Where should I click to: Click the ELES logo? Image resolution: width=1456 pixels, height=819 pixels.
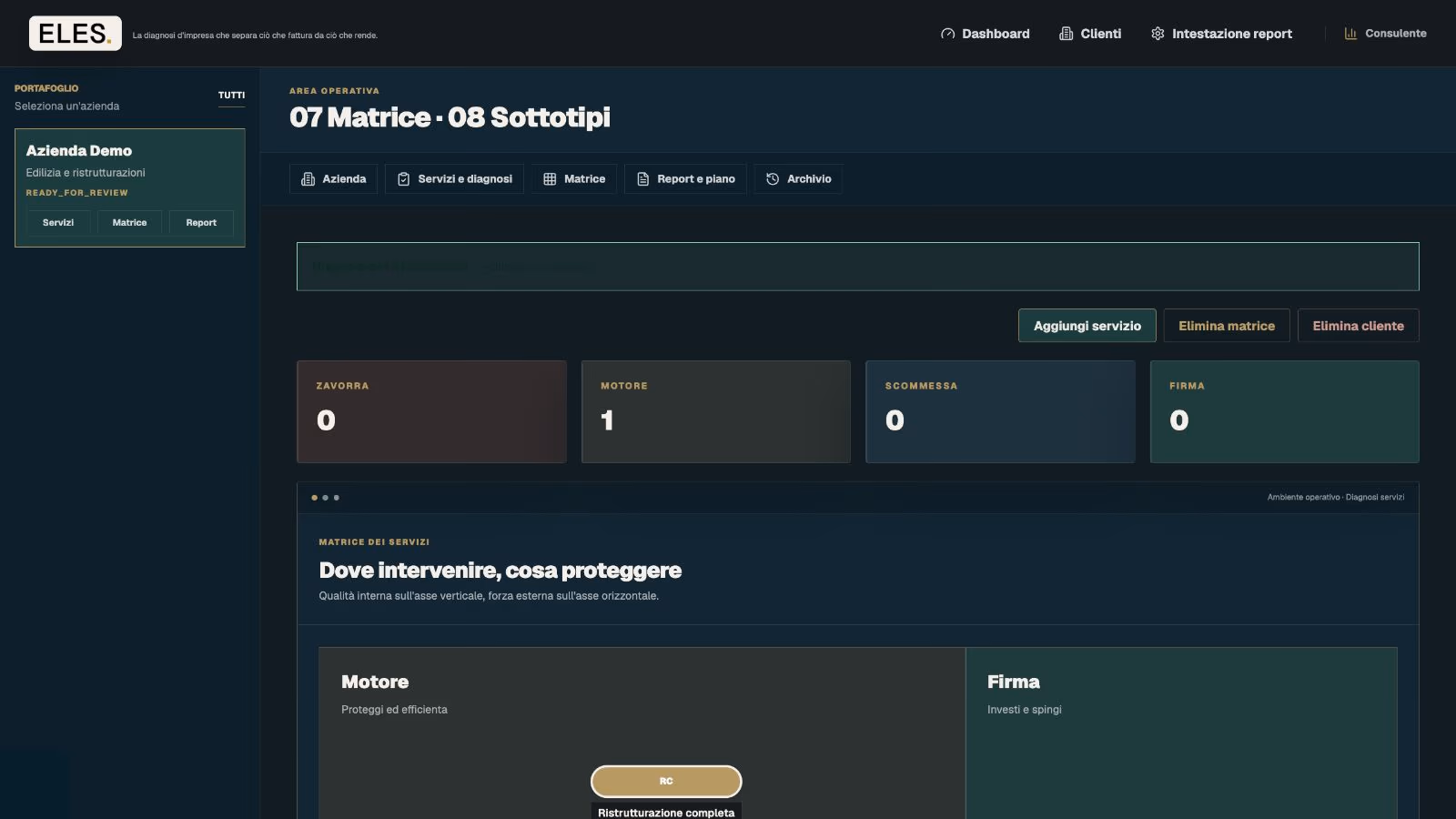point(75,34)
